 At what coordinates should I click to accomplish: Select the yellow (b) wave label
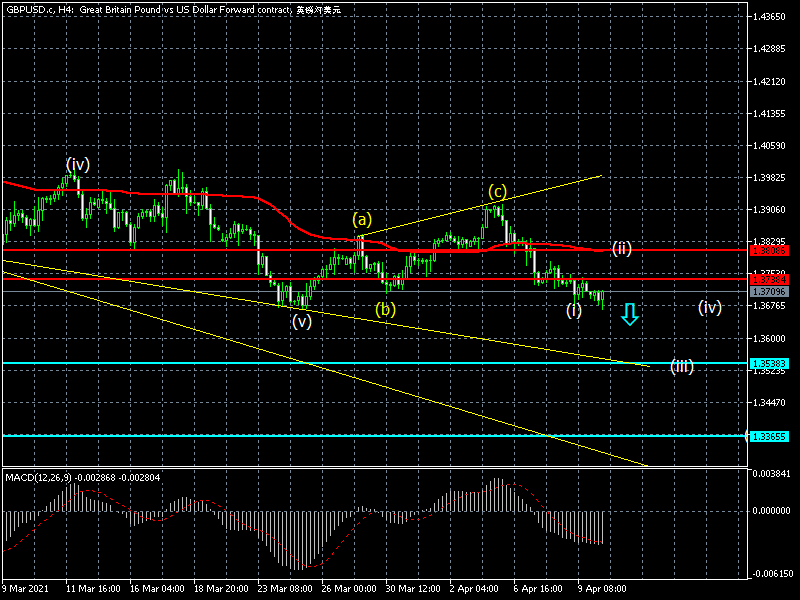(x=385, y=309)
